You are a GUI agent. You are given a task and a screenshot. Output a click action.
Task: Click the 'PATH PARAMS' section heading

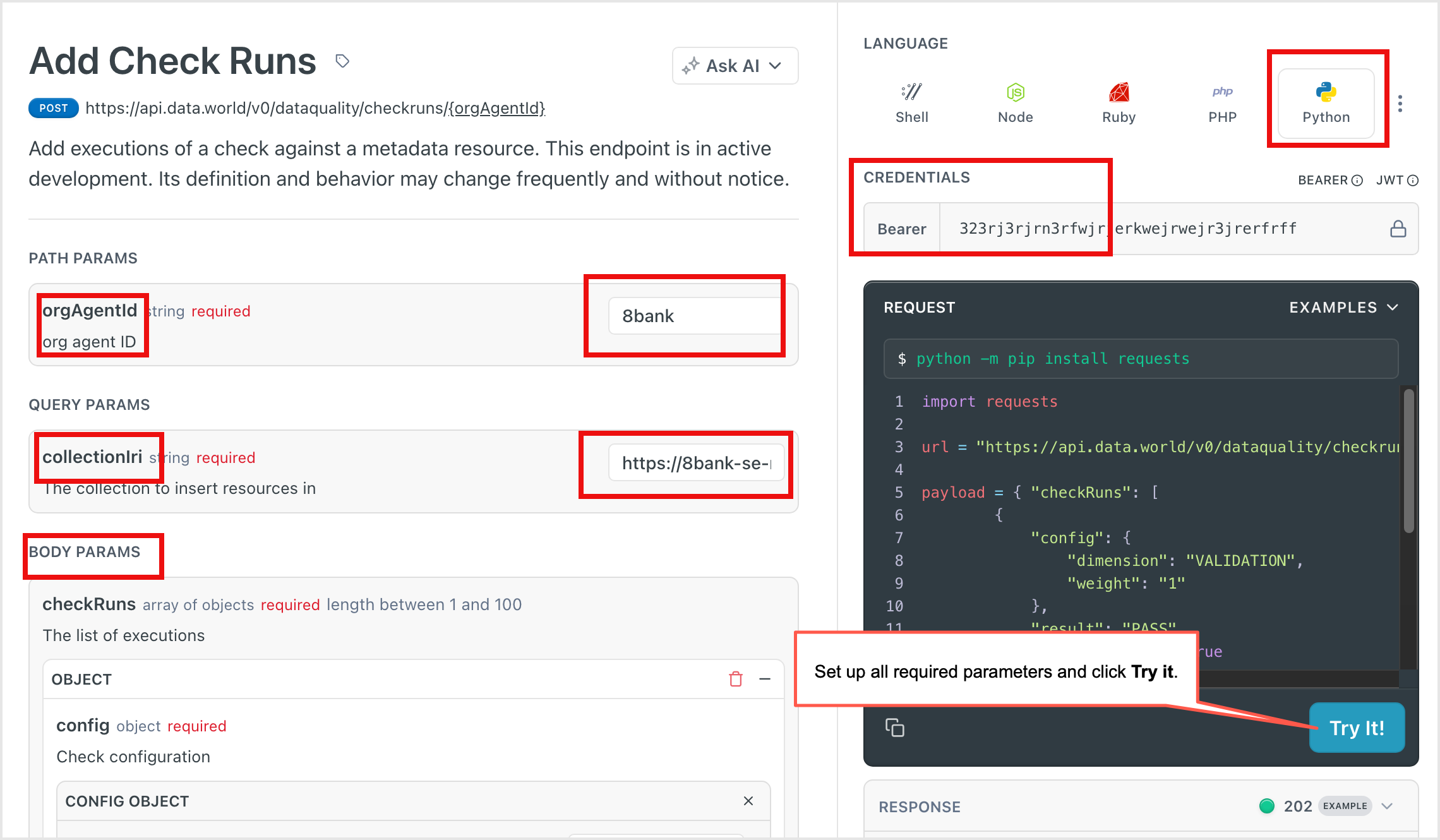(x=83, y=258)
